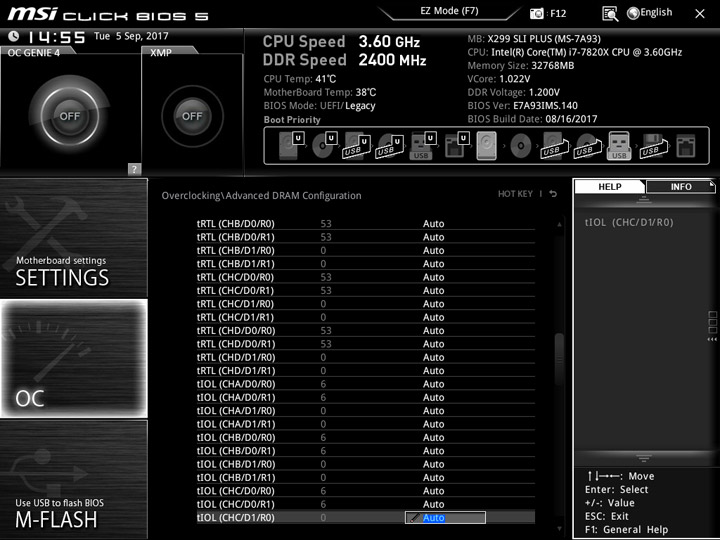Click the scroll-down arrow of the DRAM settings list
The image size is (720, 540).
click(559, 529)
